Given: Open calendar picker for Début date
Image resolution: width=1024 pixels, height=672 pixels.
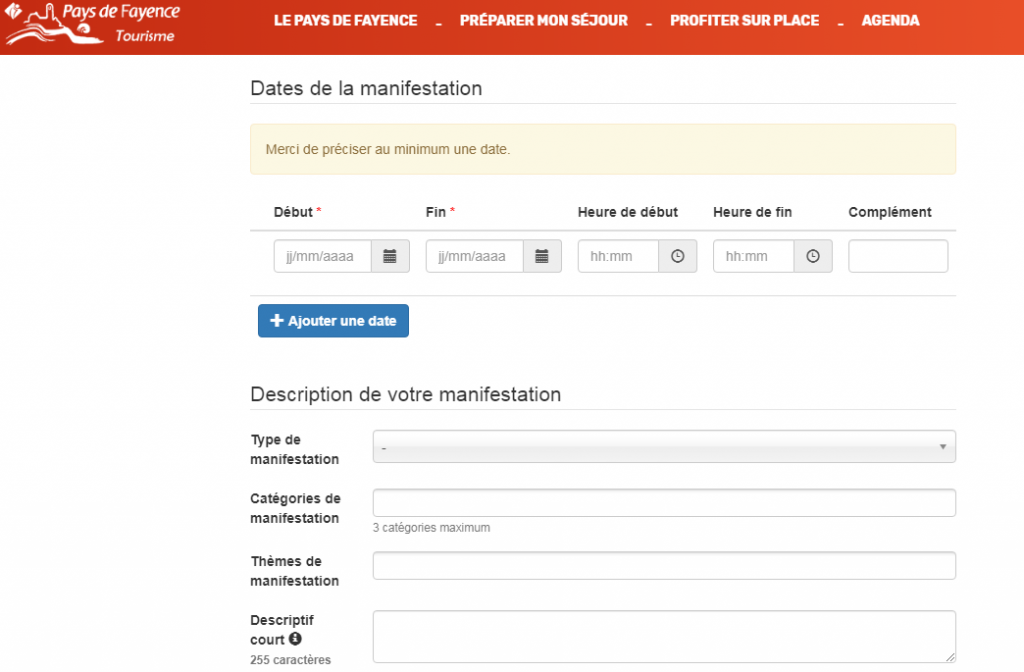Looking at the screenshot, I should pyautogui.click(x=390, y=256).
